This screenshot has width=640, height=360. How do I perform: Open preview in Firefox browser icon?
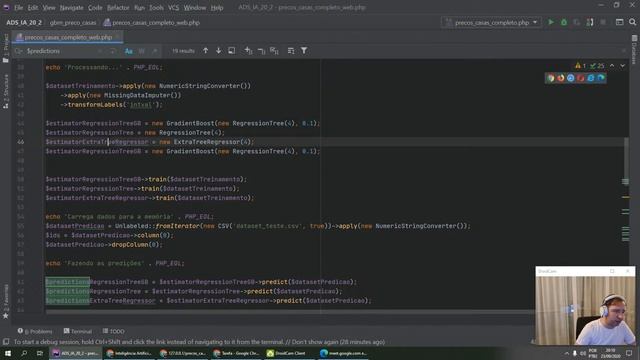(x=561, y=78)
